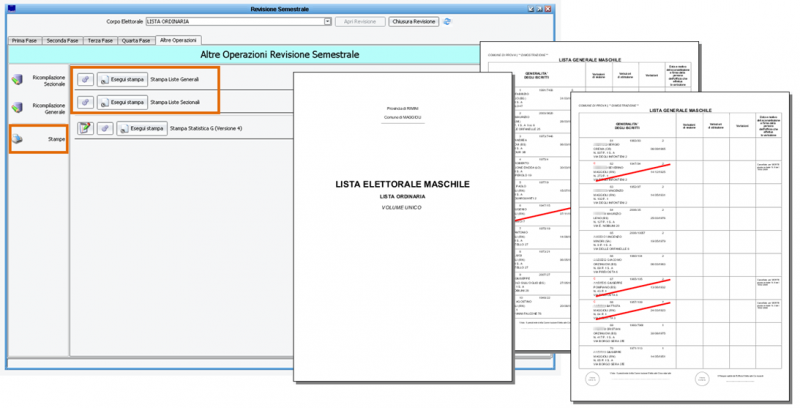Switch to the Prima Fase tab
800x408 pixels.
(25, 39)
